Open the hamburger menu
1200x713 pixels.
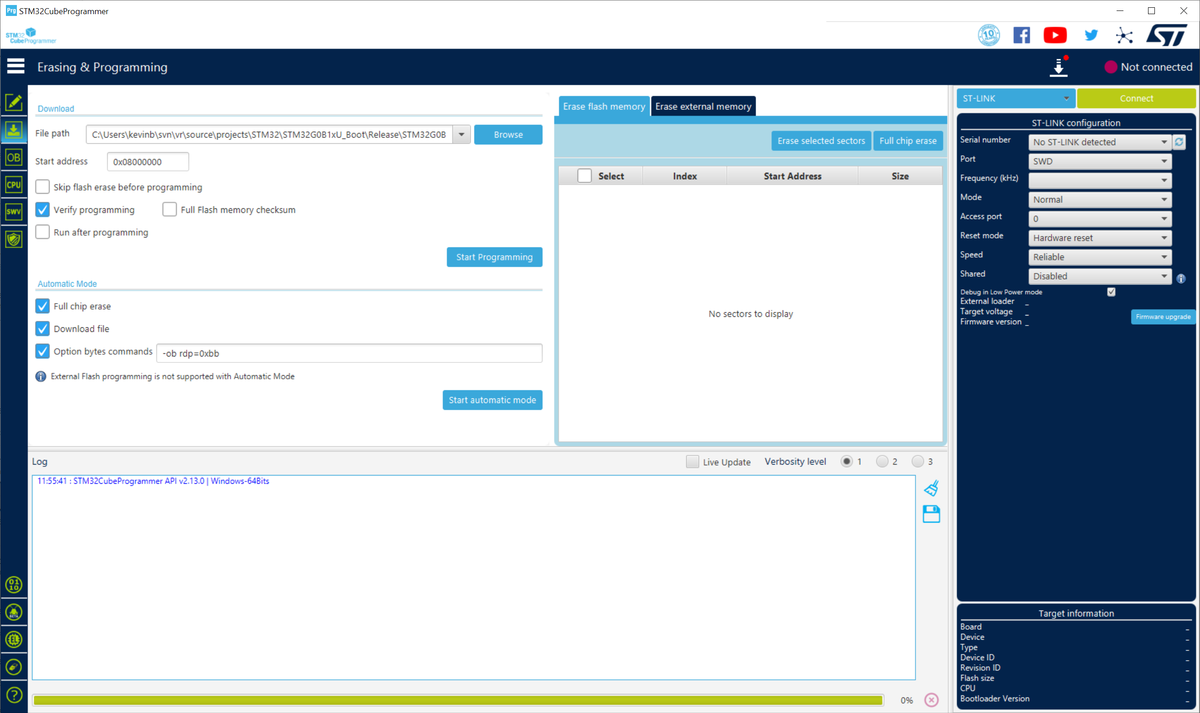click(16, 66)
